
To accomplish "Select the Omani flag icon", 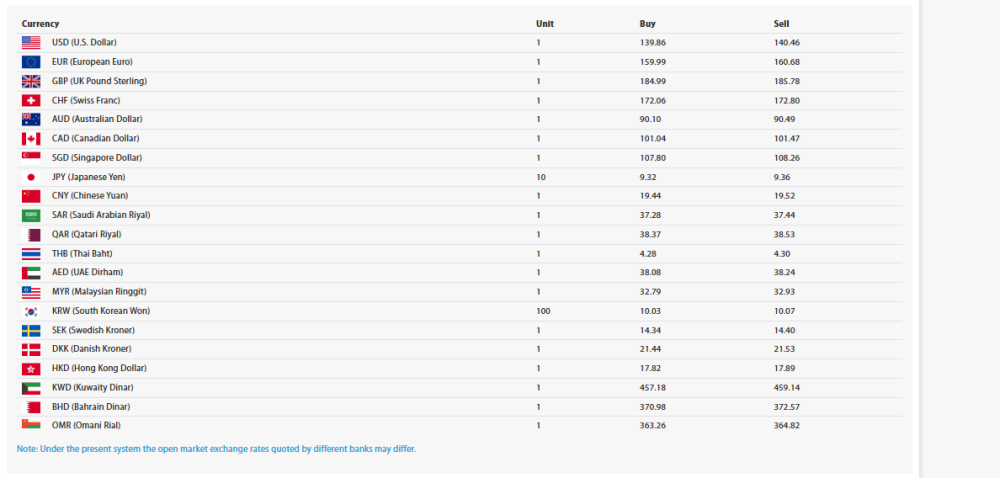I will point(31,424).
